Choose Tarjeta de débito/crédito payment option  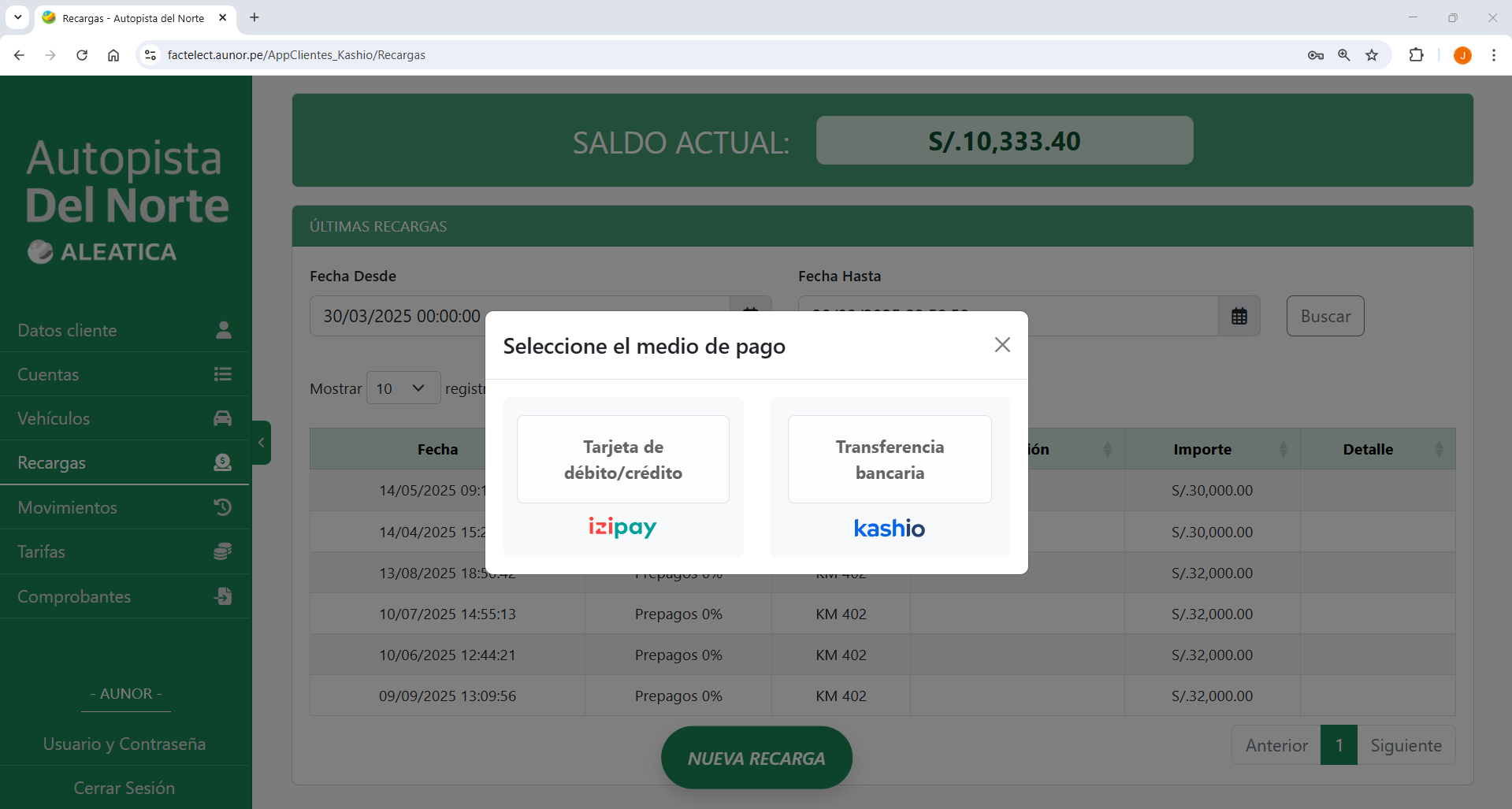point(622,459)
